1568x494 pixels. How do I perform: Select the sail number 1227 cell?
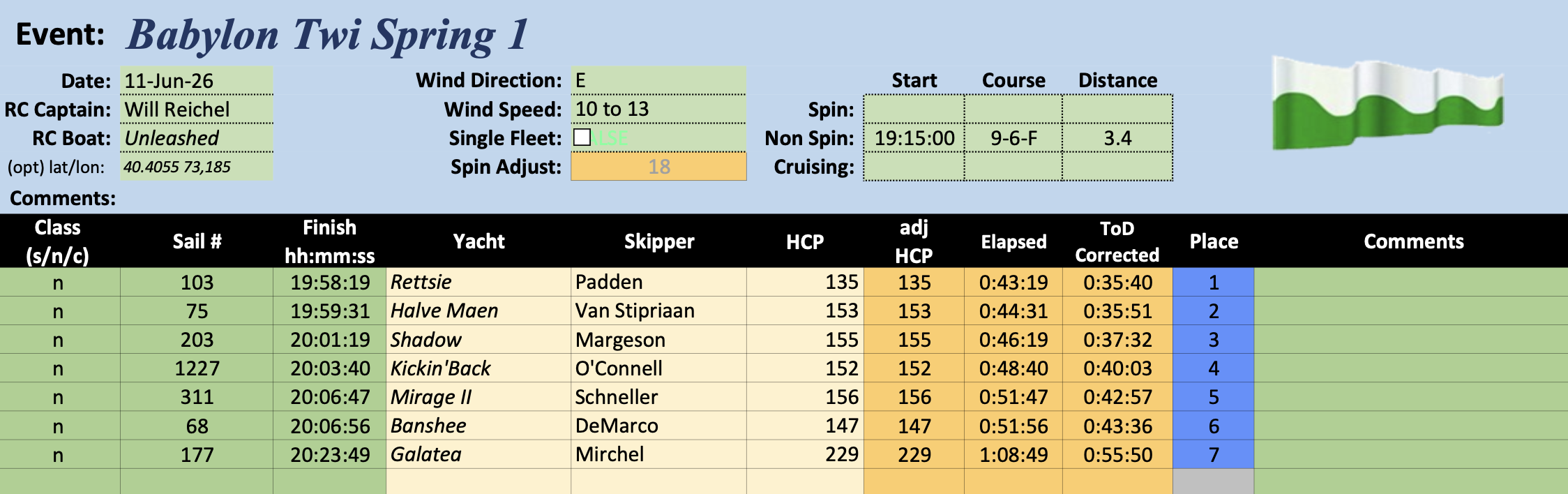197,368
